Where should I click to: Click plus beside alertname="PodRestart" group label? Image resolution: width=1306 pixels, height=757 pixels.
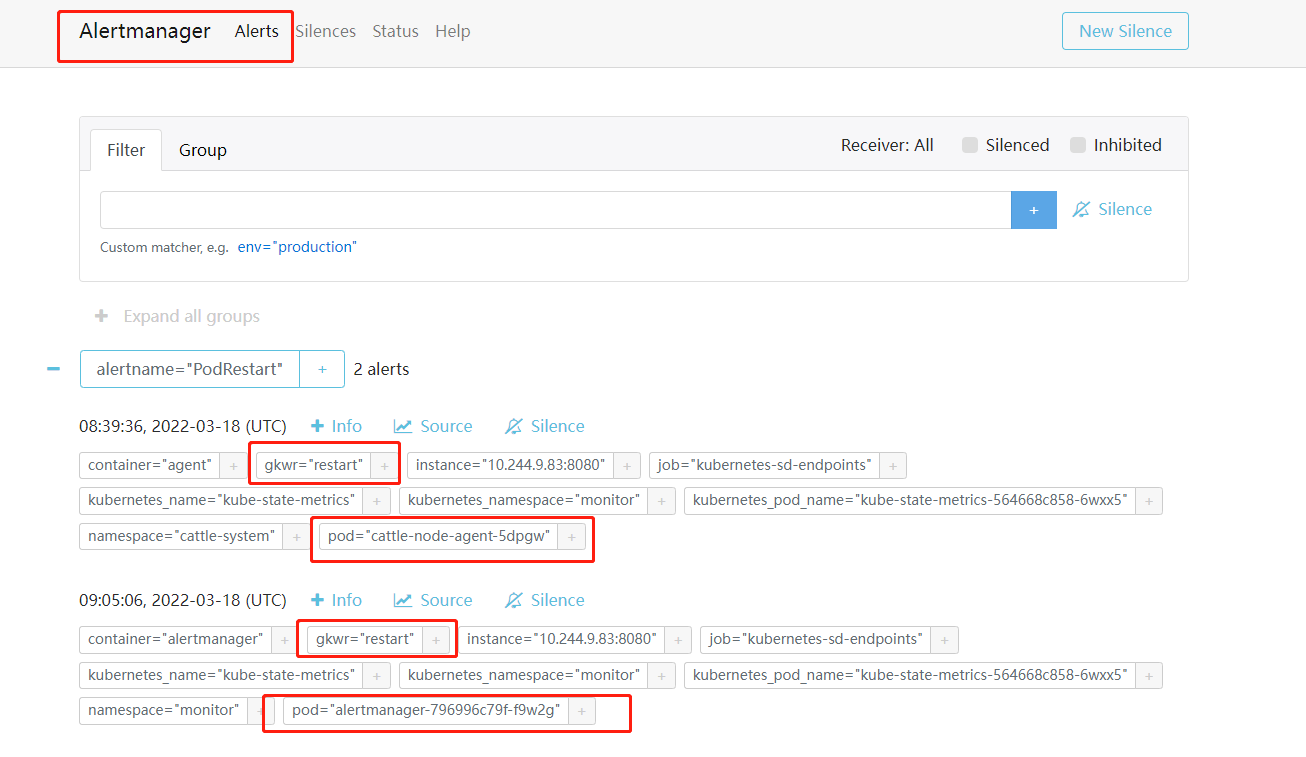point(322,369)
